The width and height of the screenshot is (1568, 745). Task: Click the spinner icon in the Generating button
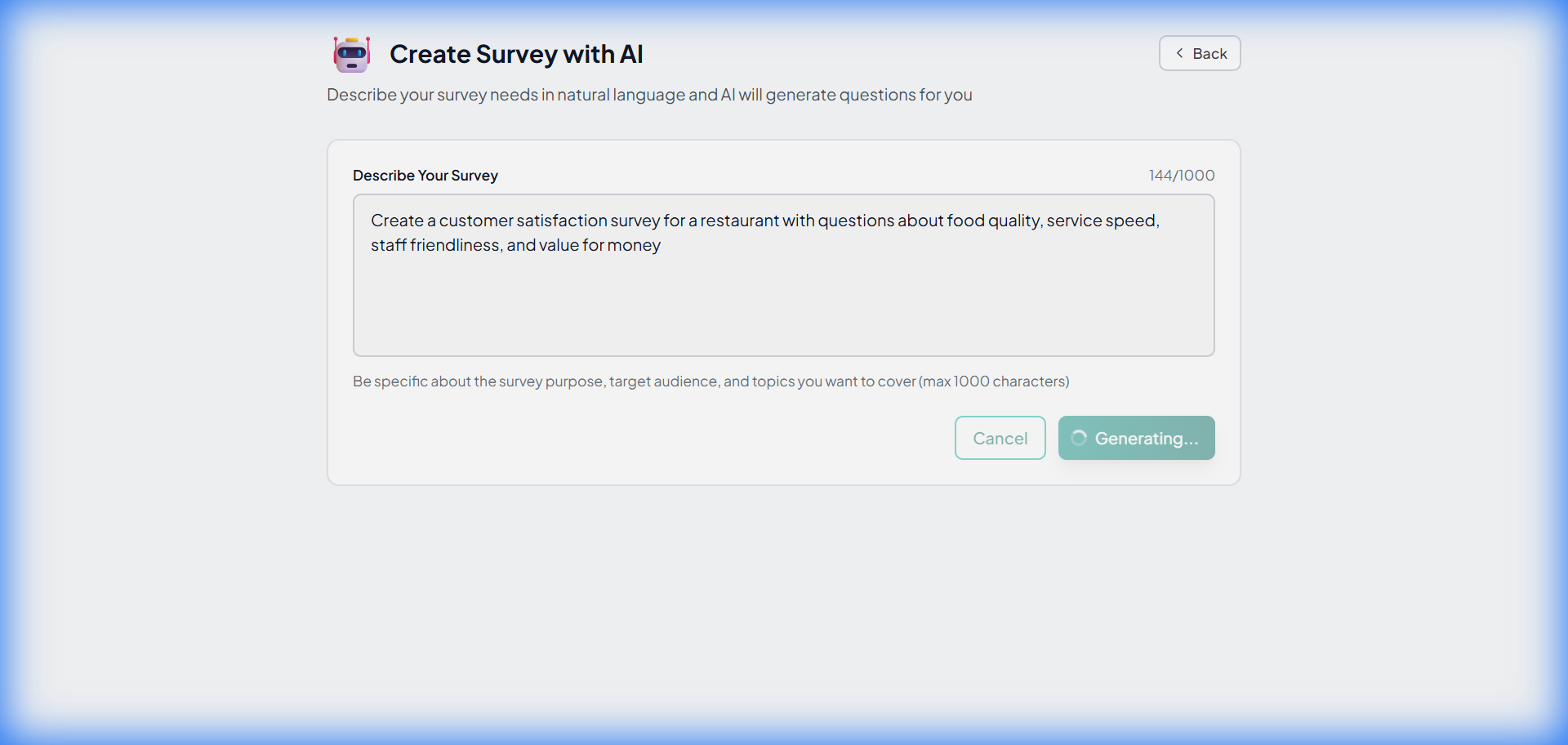(x=1079, y=438)
